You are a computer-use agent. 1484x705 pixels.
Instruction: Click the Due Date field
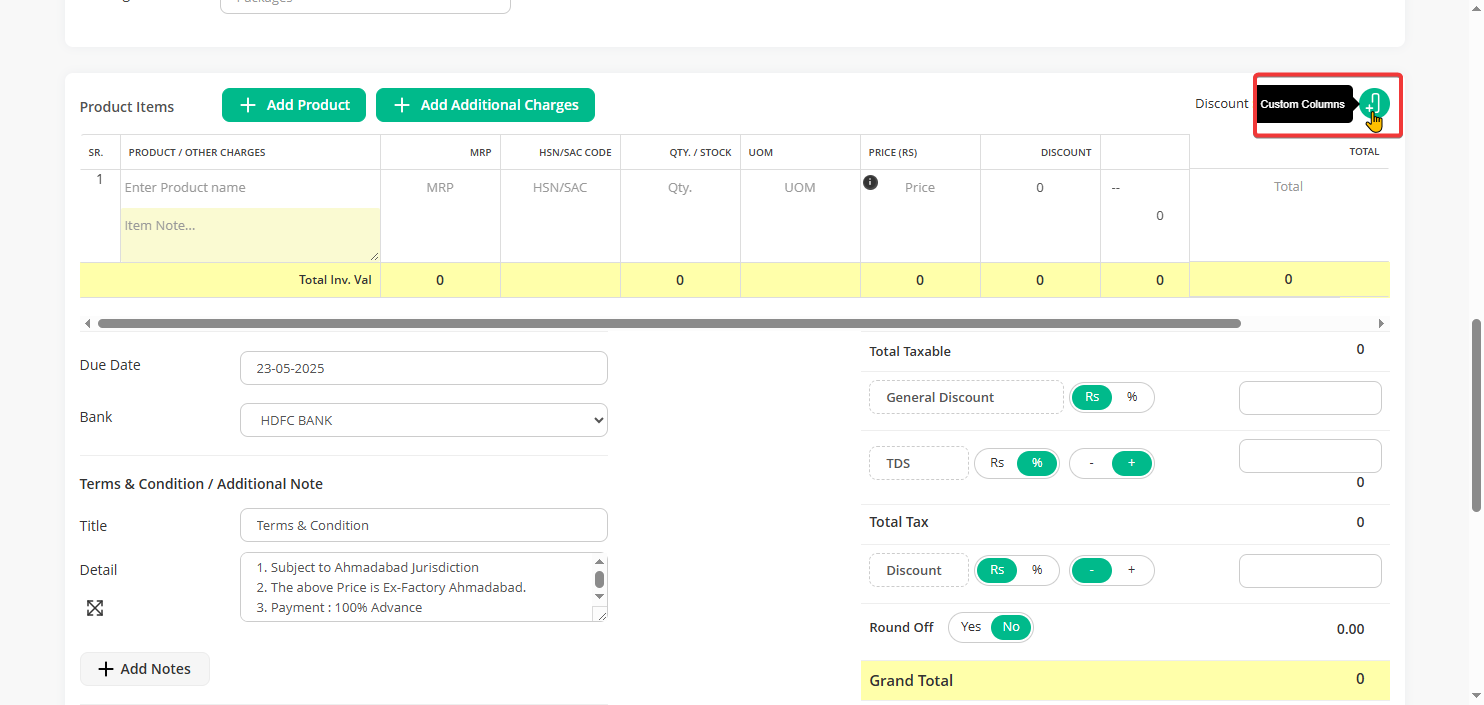click(423, 368)
